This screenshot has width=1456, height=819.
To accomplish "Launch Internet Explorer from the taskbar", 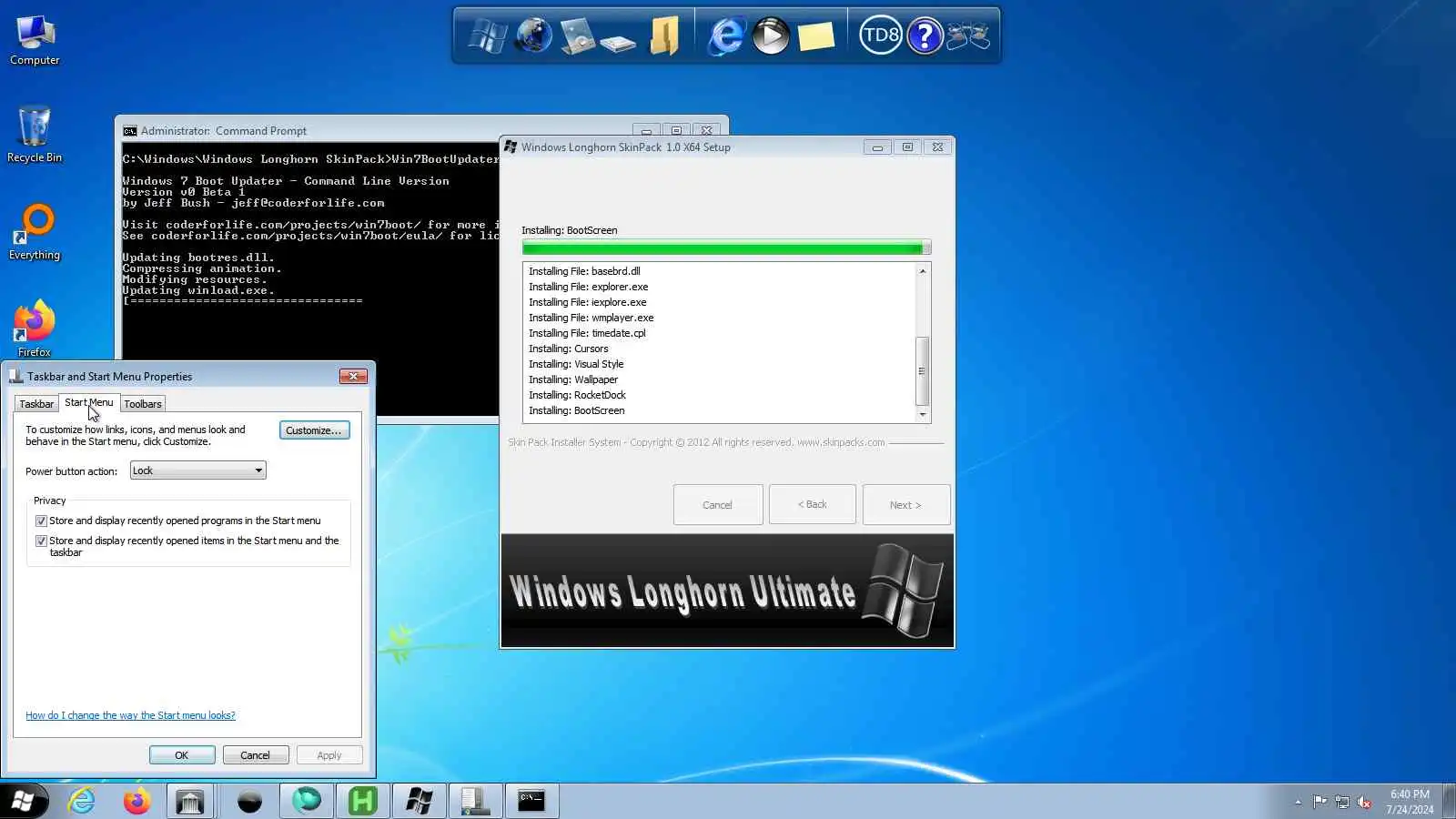I will 81,801.
